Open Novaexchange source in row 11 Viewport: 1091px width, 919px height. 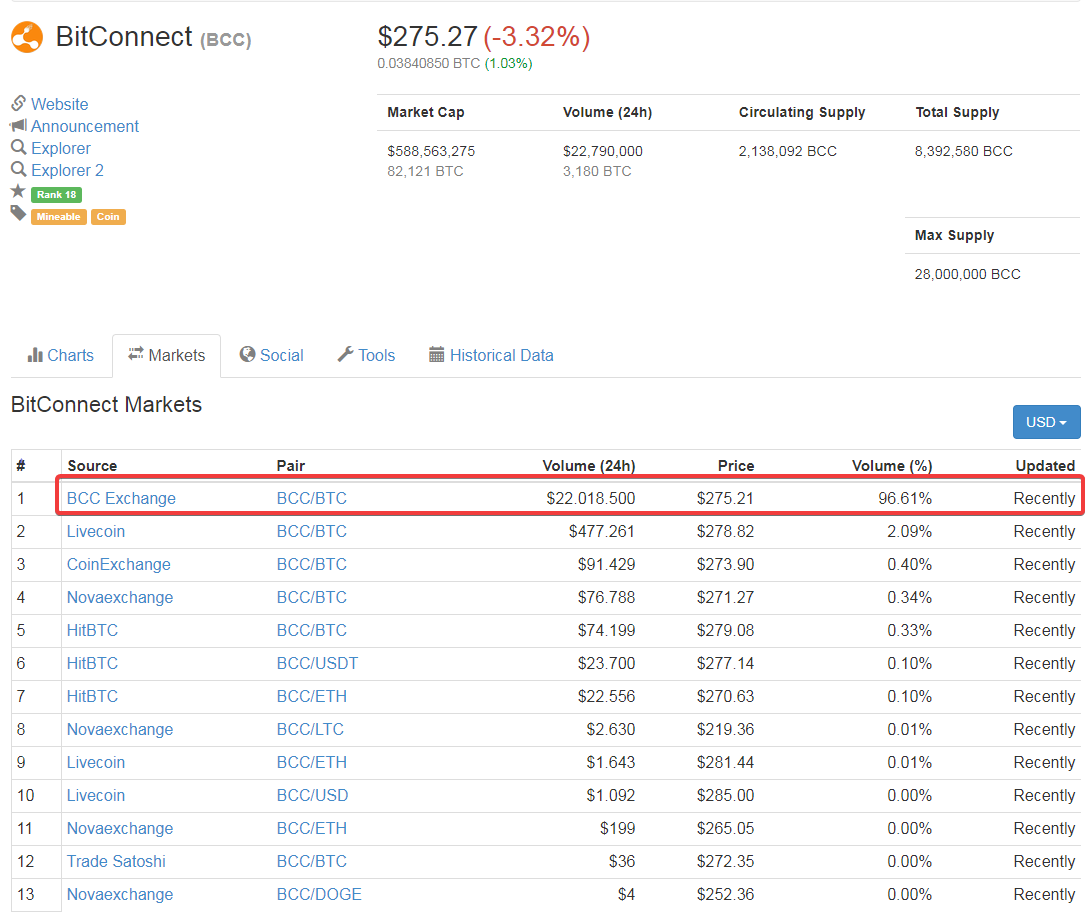pos(120,829)
